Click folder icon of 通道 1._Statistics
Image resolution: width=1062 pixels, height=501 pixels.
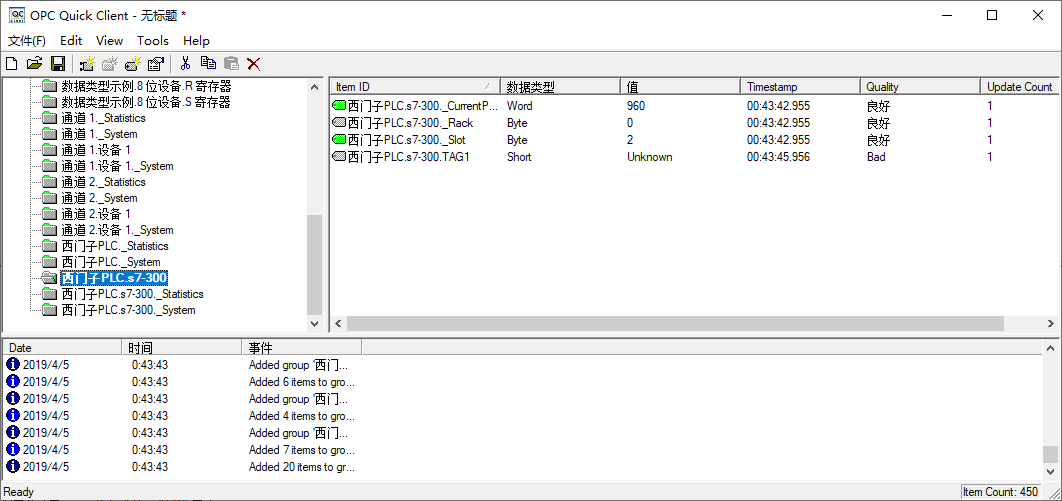click(49, 118)
